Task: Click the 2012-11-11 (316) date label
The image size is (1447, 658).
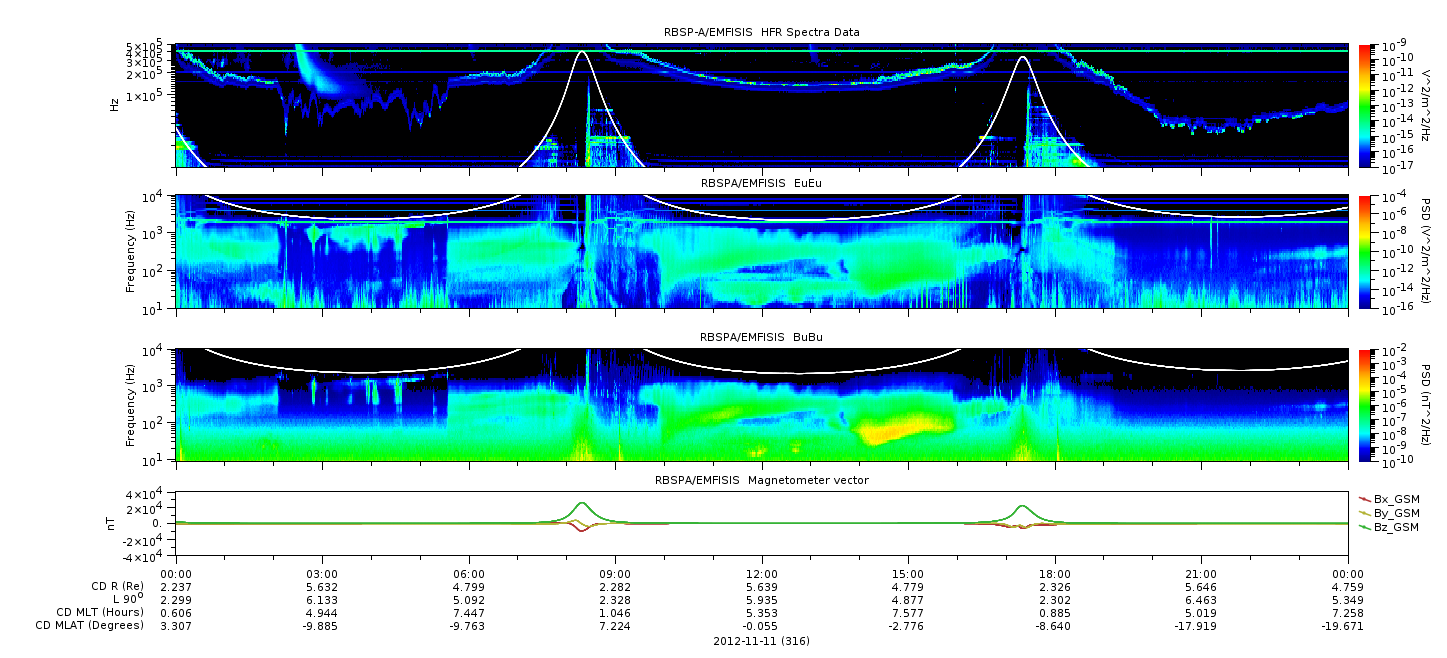Action: 761,640
